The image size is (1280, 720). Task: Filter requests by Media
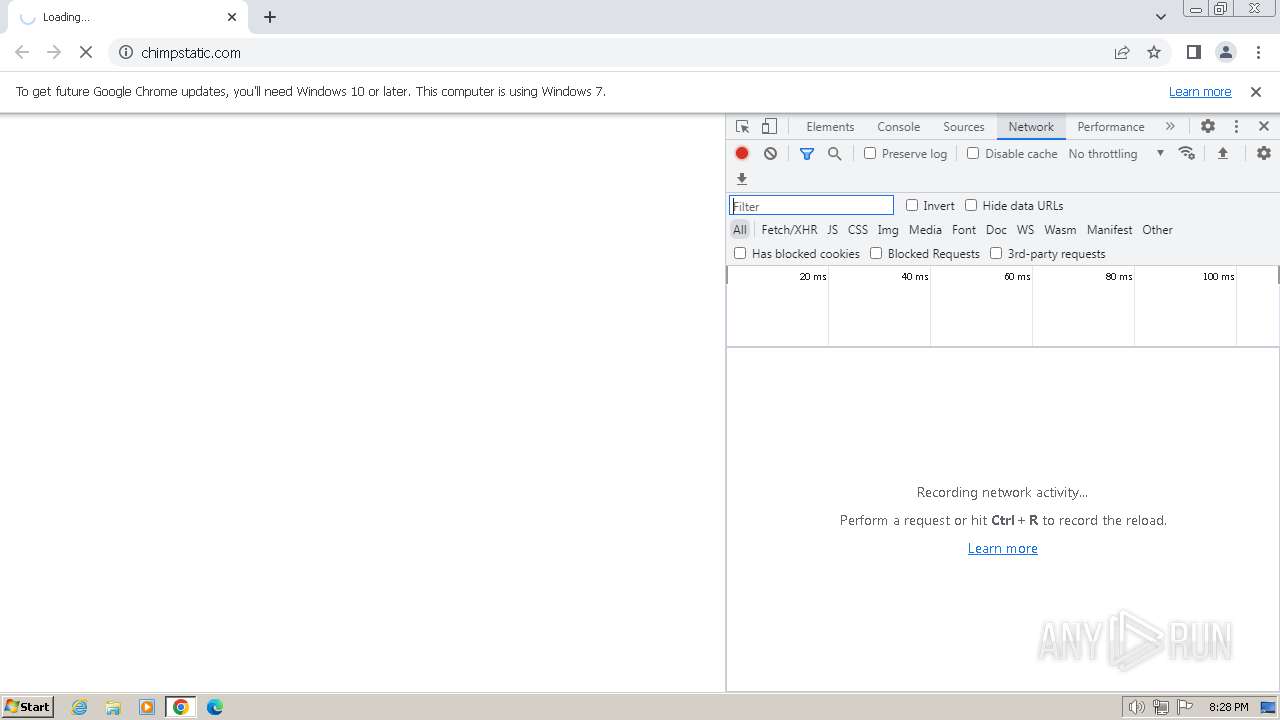925,230
